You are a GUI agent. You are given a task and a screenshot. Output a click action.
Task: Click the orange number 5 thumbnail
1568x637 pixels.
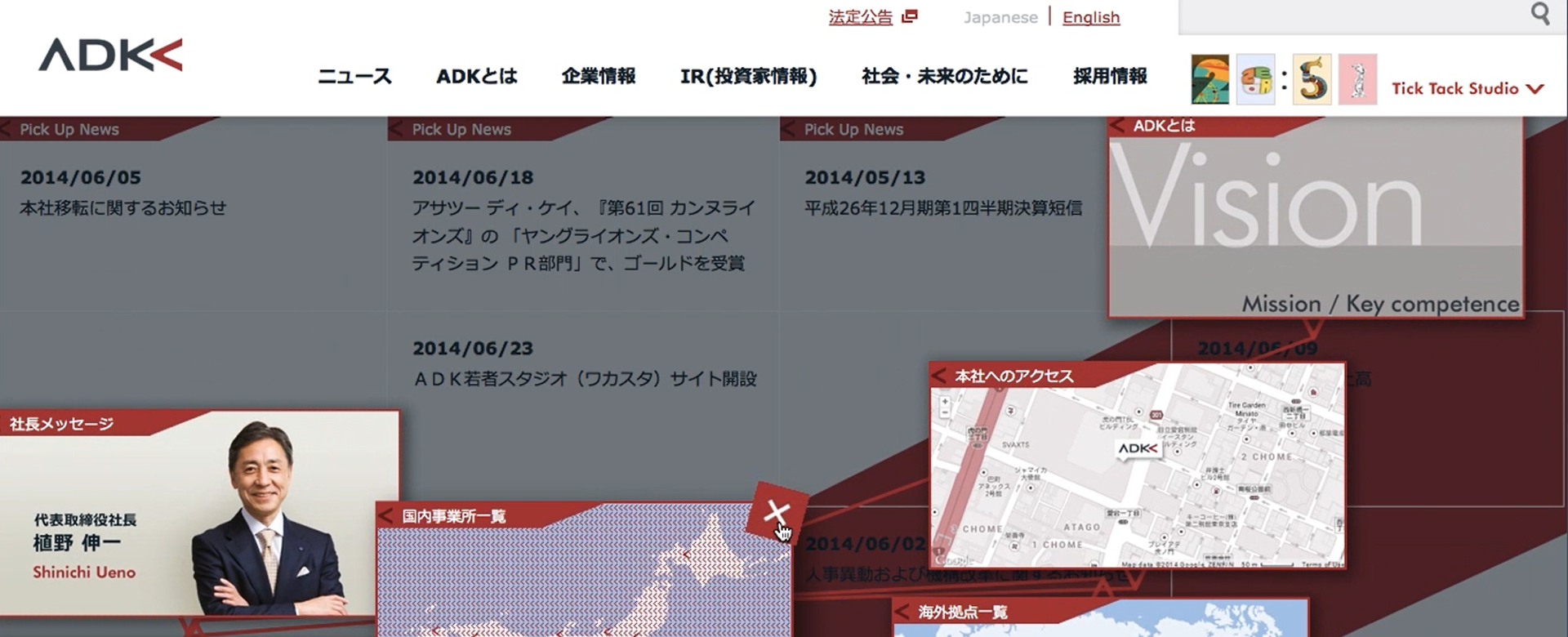[x=1312, y=79]
